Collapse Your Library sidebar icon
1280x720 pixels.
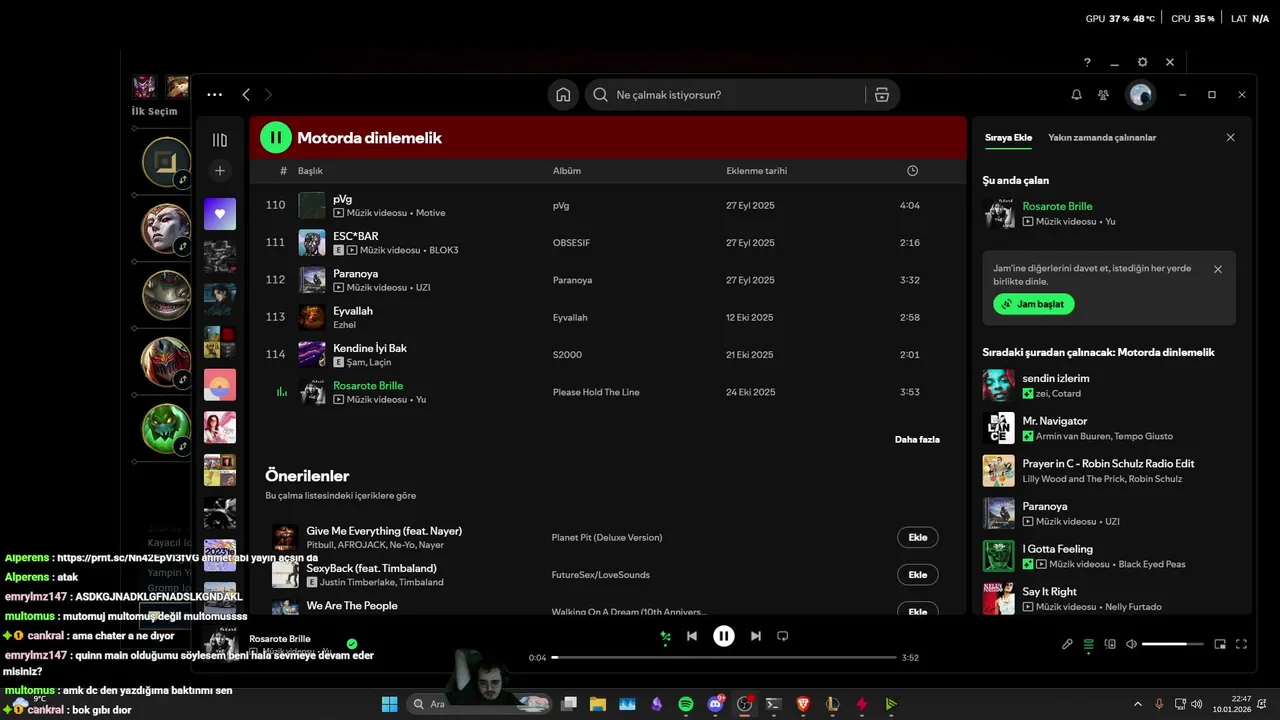point(220,140)
